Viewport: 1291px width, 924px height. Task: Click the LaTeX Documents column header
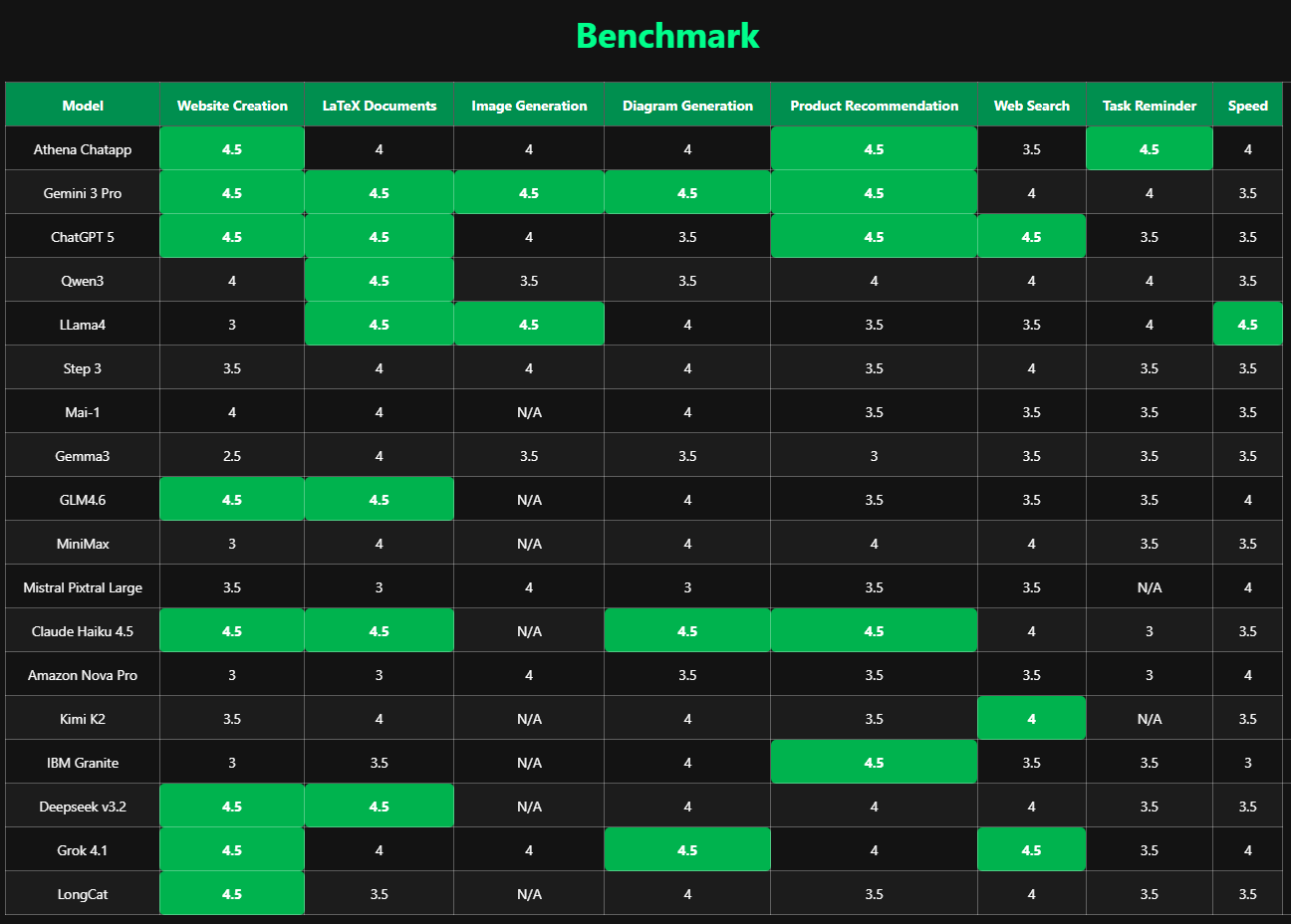click(380, 106)
